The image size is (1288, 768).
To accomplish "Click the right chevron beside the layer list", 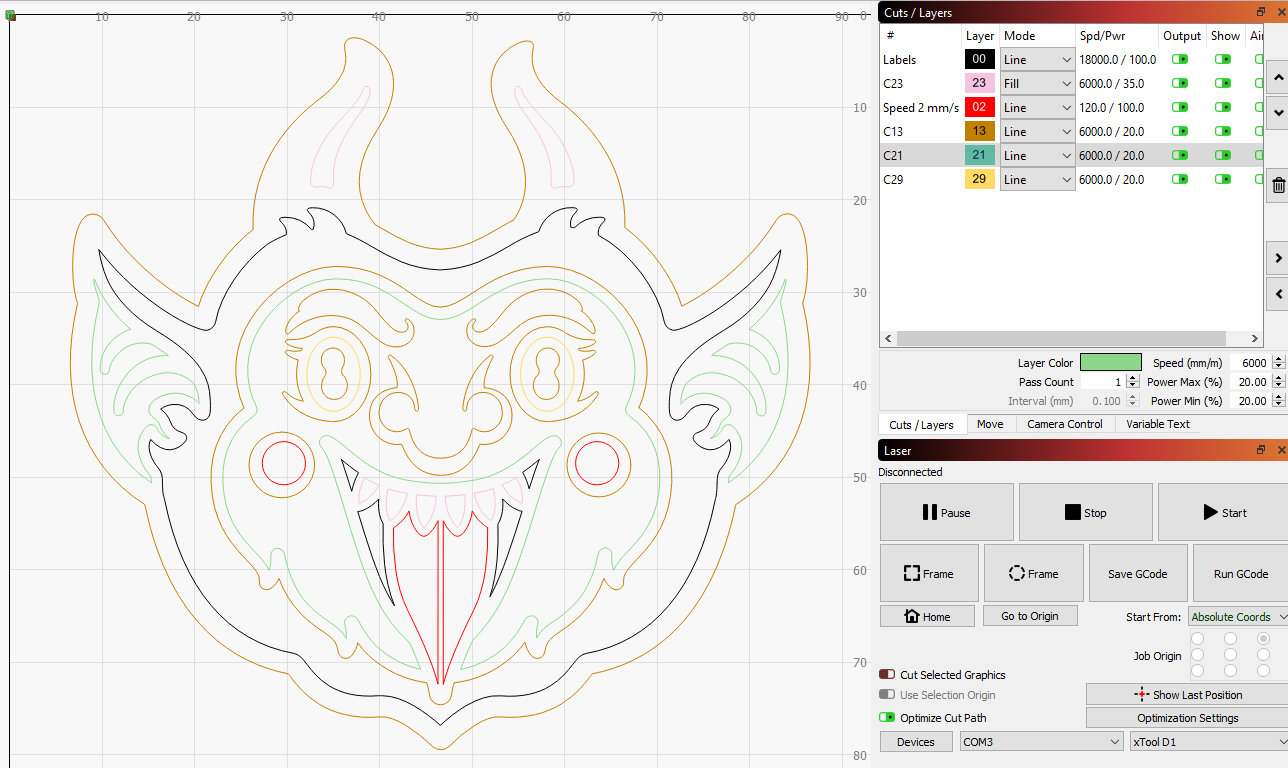I will (x=1278, y=259).
